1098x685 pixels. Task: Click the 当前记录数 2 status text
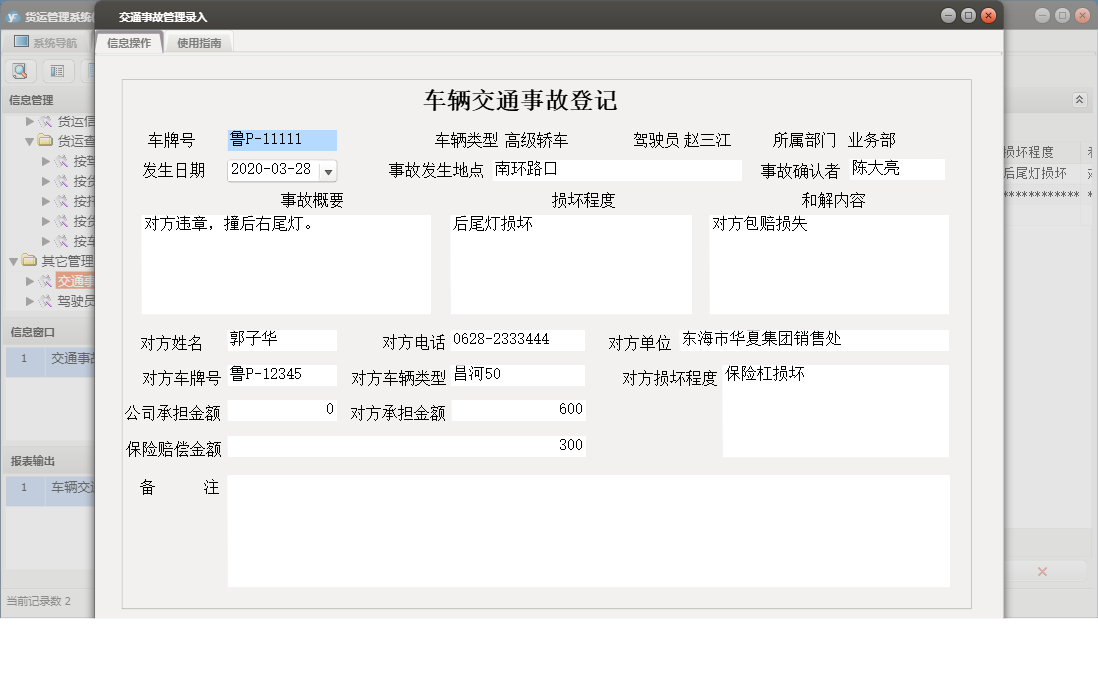(39, 601)
